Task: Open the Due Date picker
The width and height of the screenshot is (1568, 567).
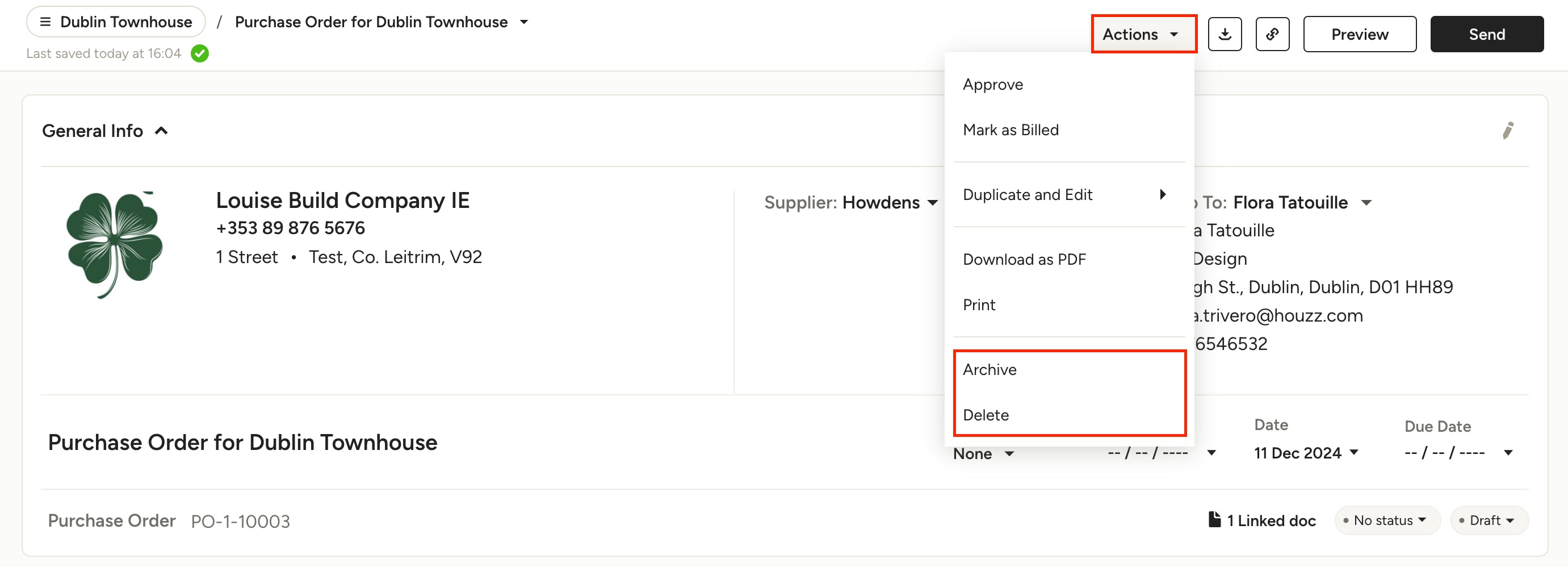Action: [x=1458, y=452]
